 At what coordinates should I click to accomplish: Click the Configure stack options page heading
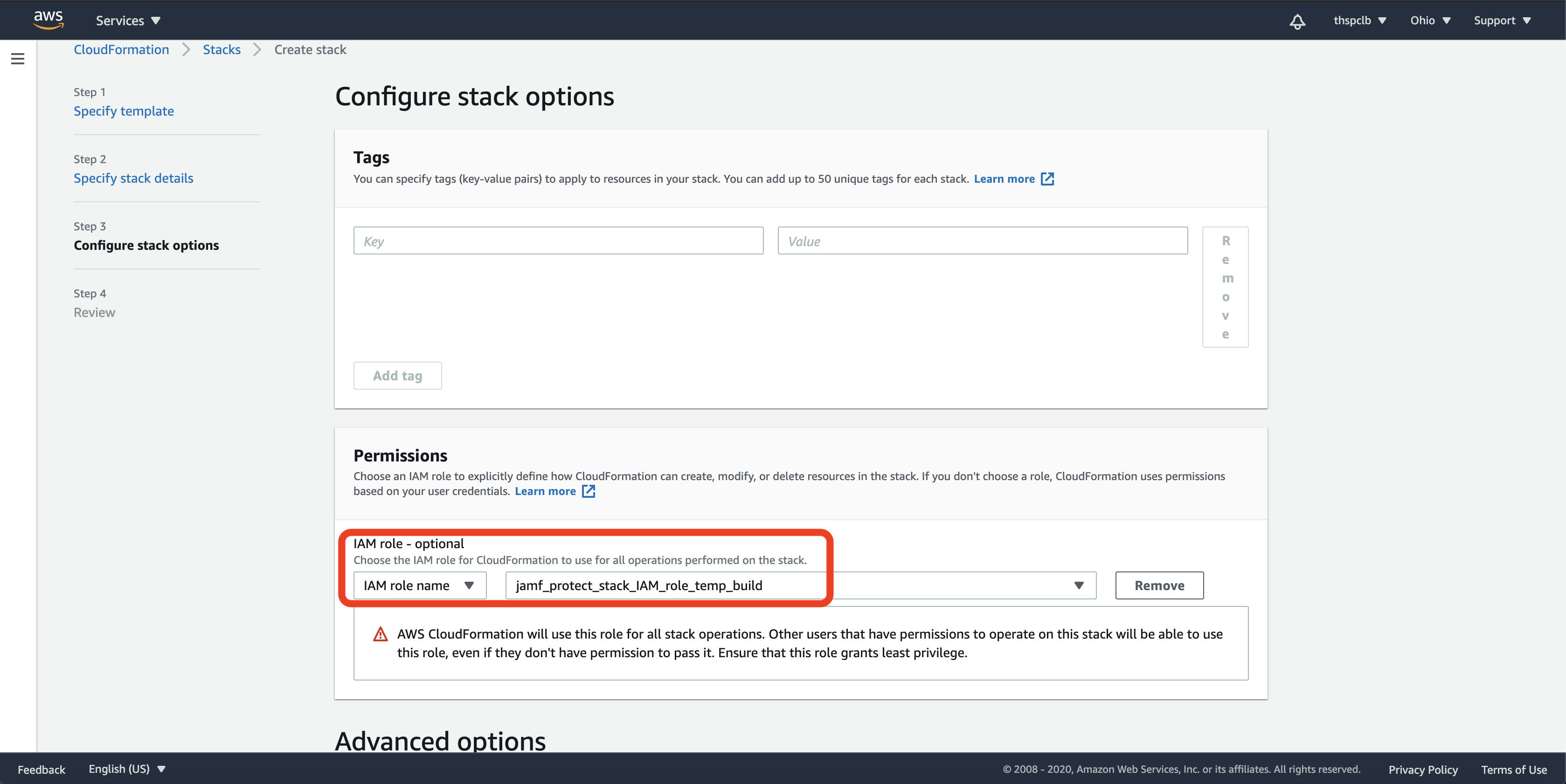(475, 96)
